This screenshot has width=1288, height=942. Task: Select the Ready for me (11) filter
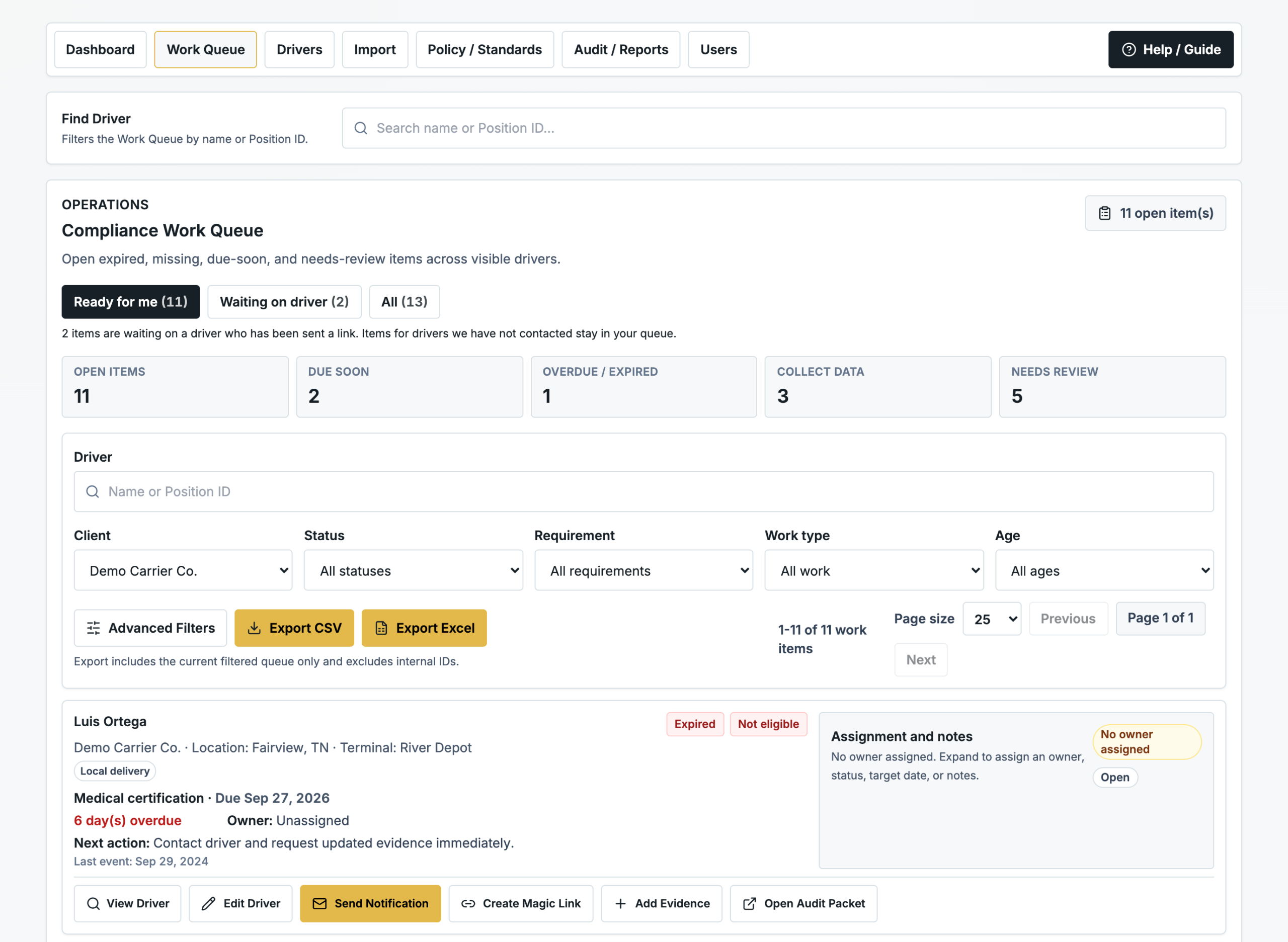click(131, 302)
